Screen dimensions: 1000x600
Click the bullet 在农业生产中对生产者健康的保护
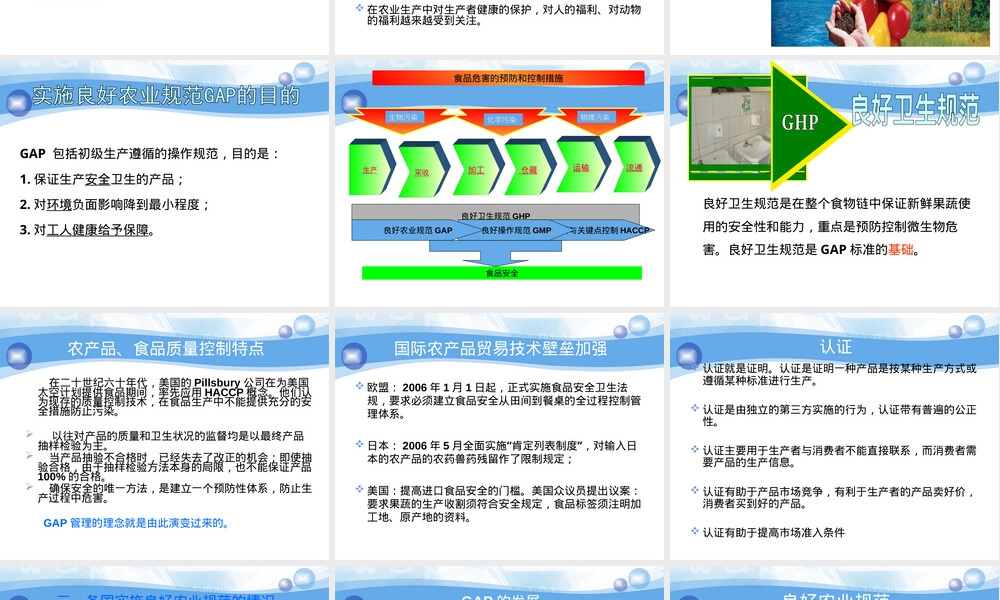(x=504, y=15)
